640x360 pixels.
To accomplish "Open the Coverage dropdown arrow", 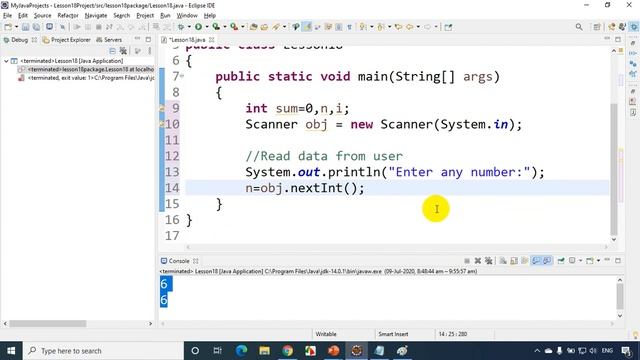I will pos(224,27).
